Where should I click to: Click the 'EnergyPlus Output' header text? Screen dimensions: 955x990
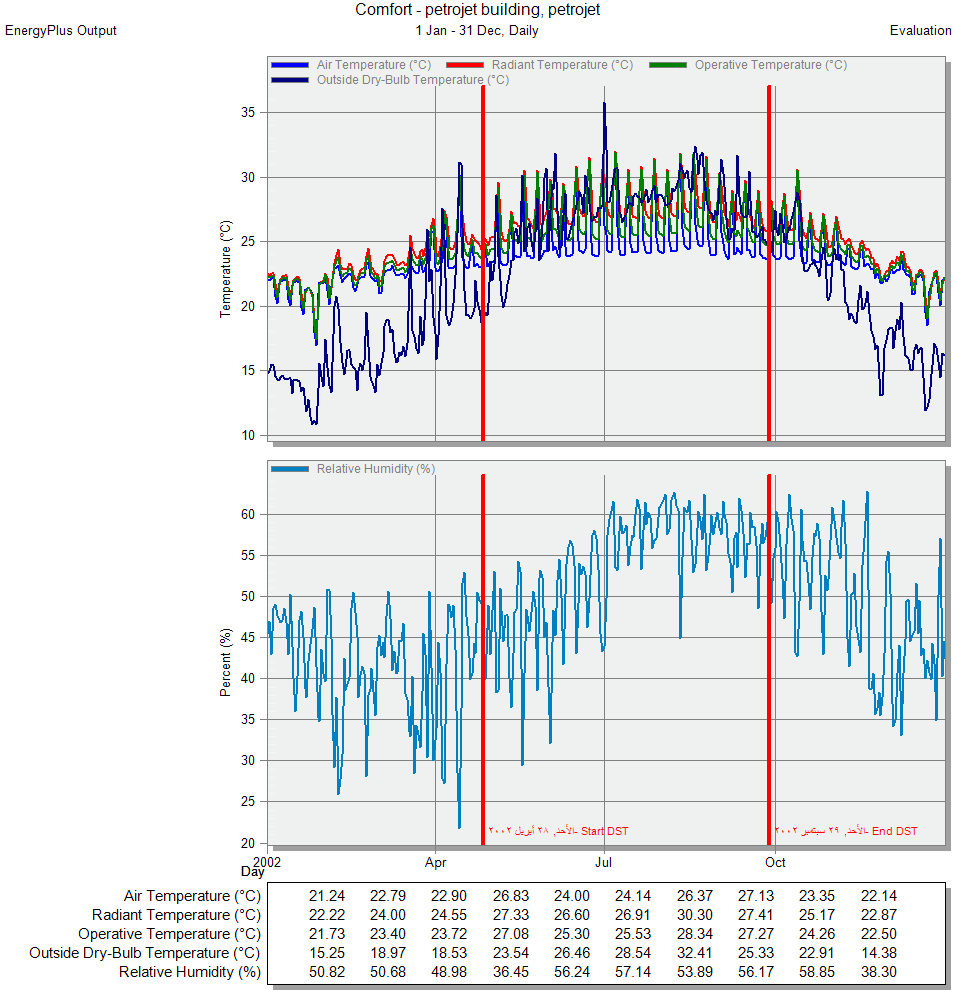(x=61, y=31)
